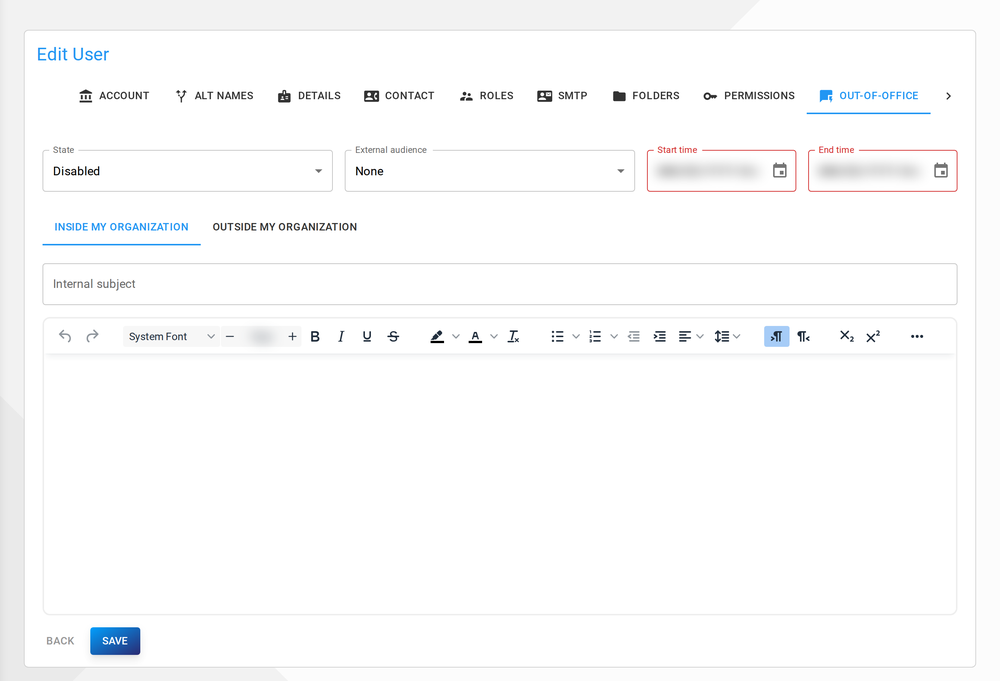Apply background highlight color
Viewport: 1000px width, 681px height.
click(x=437, y=336)
